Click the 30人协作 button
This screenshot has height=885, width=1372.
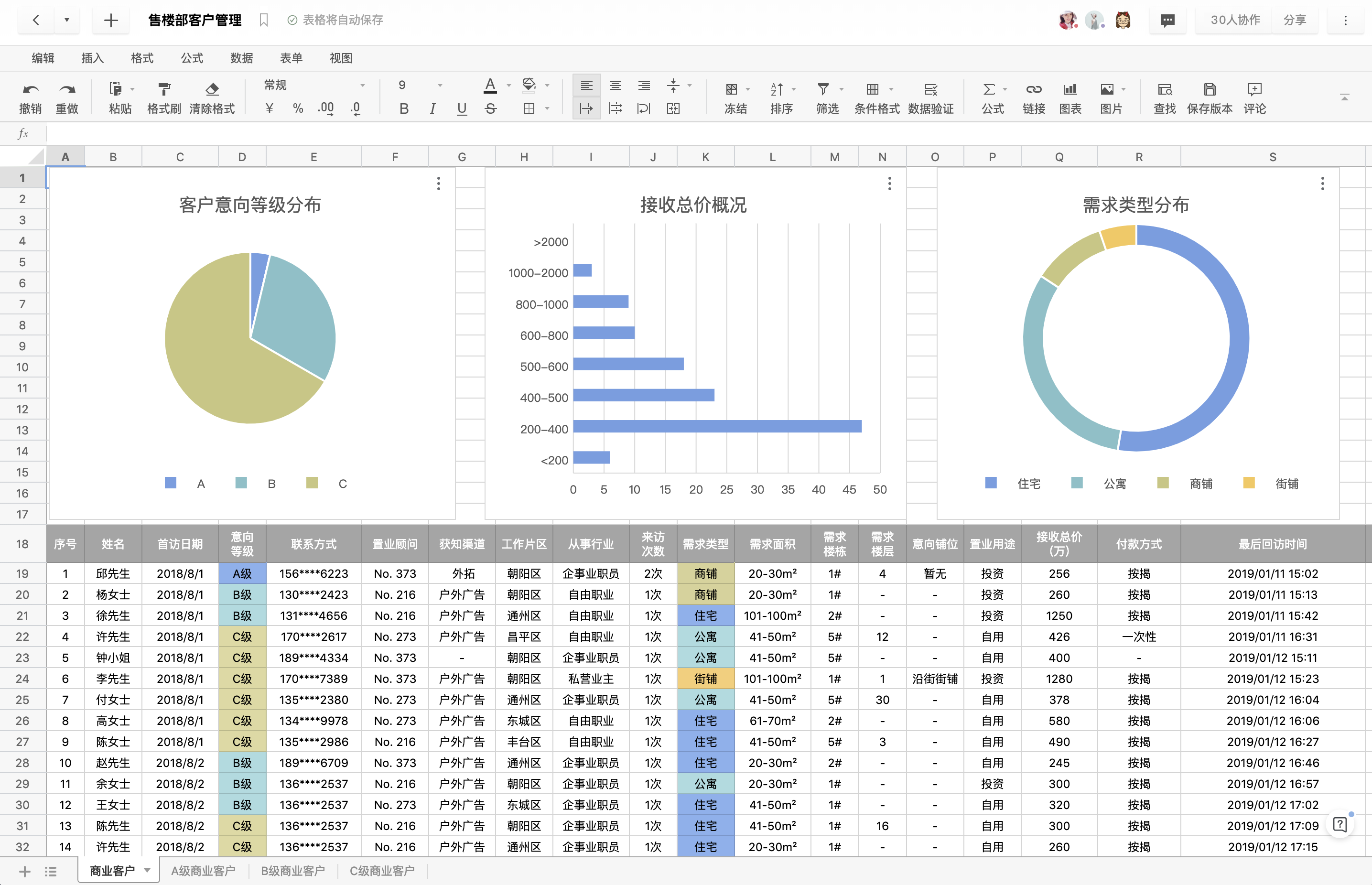pyautogui.click(x=1235, y=20)
